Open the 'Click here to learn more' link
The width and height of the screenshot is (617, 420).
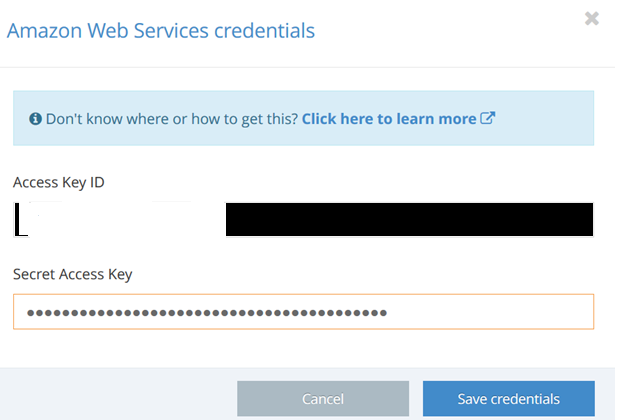pos(389,119)
